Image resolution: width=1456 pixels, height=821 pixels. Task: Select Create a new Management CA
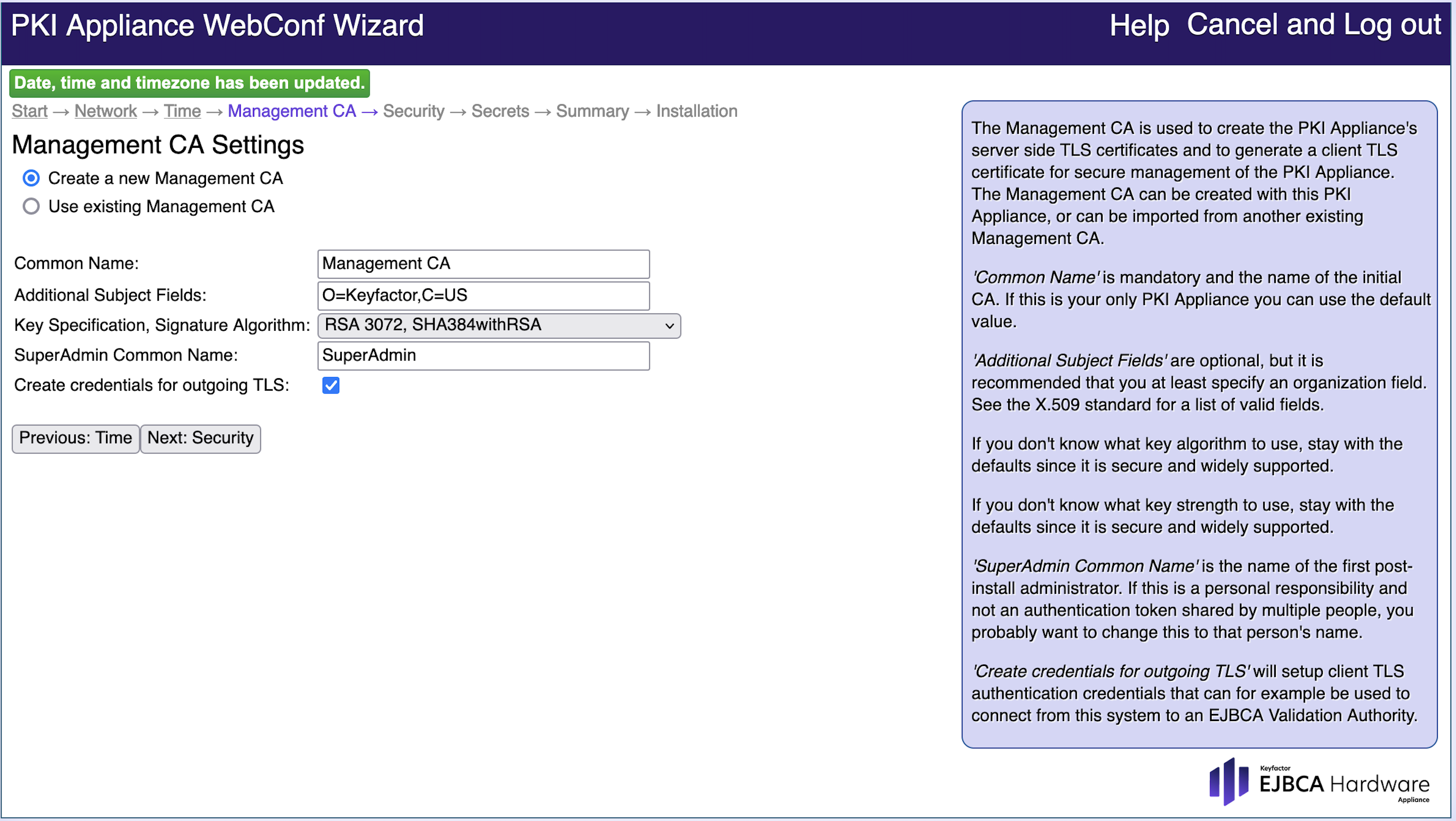tap(31, 178)
